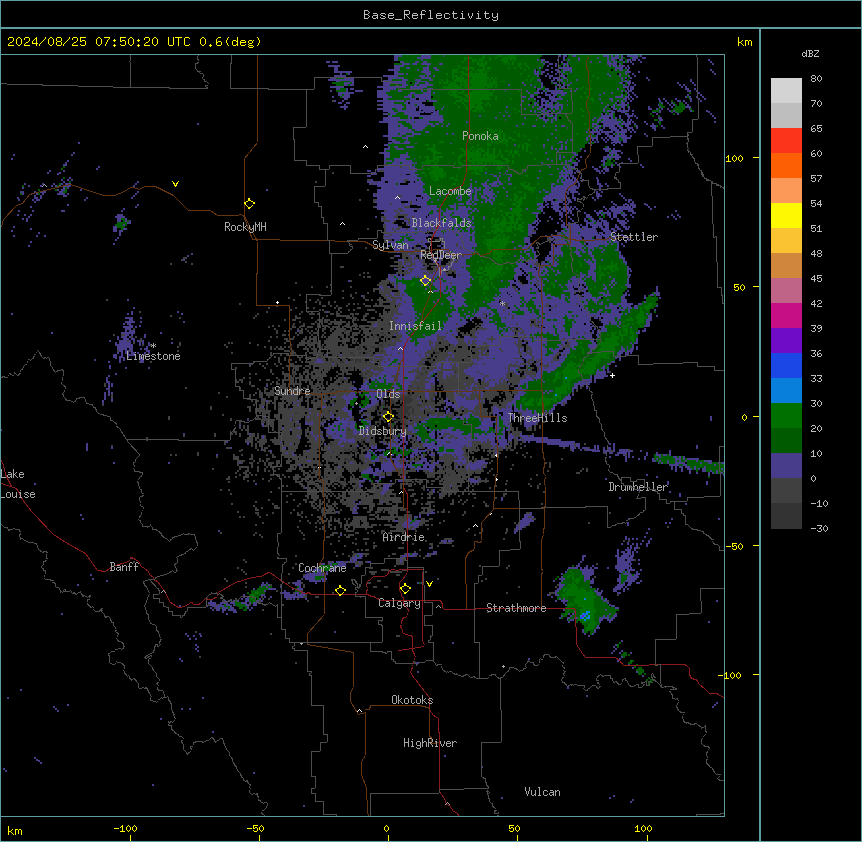Click the Lake Louise label
Image resolution: width=862 pixels, height=842 pixels.
[18, 484]
